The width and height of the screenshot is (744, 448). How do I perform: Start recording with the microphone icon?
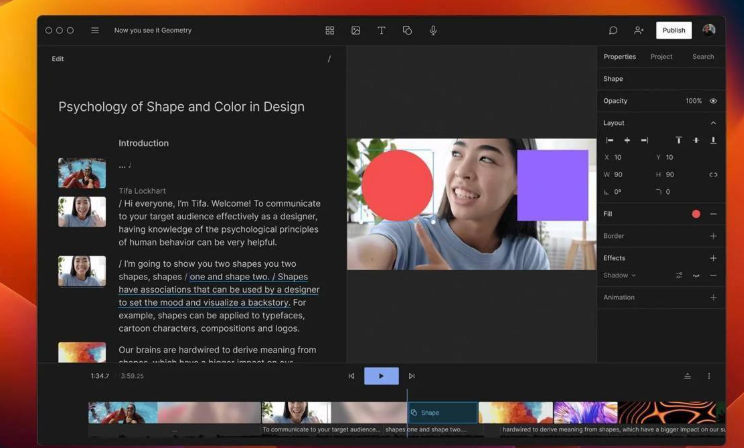point(433,30)
